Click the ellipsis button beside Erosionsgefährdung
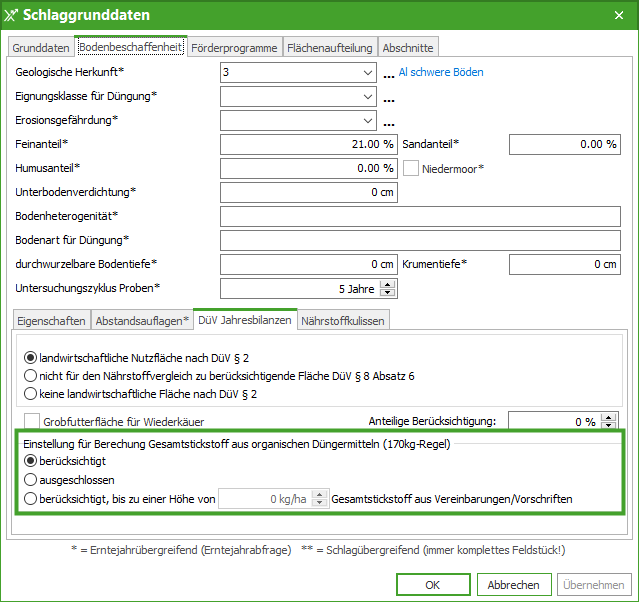 388,122
